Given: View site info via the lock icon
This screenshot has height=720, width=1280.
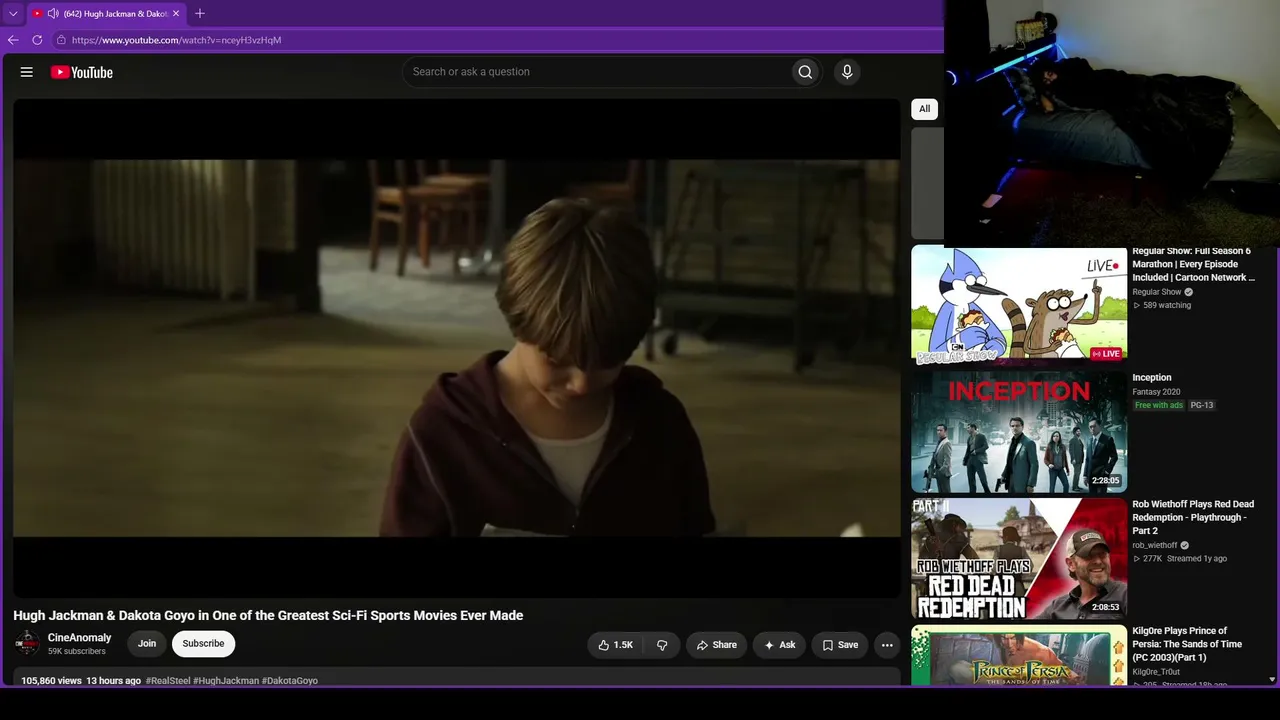Looking at the screenshot, I should point(61,40).
